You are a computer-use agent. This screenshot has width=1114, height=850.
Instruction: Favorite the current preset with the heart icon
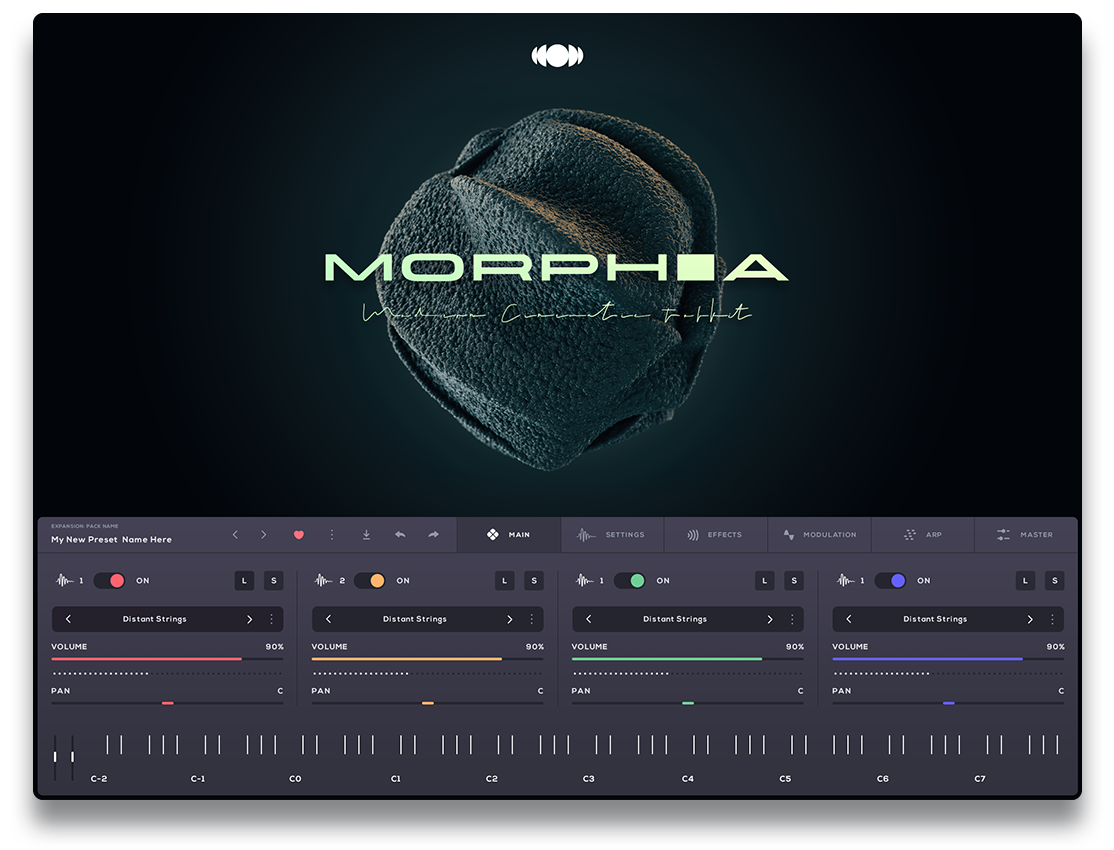(x=299, y=535)
